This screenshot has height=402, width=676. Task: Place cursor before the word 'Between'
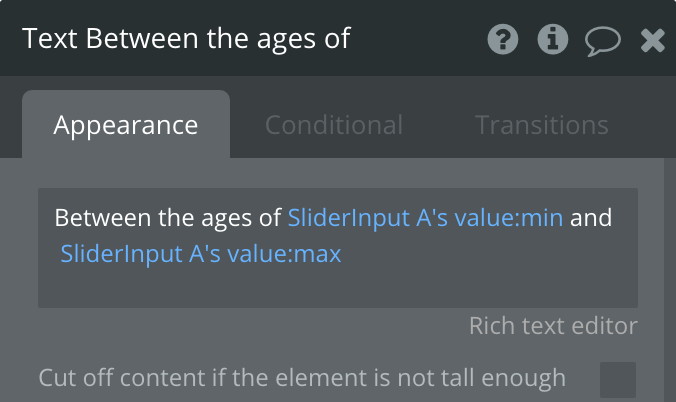click(55, 218)
